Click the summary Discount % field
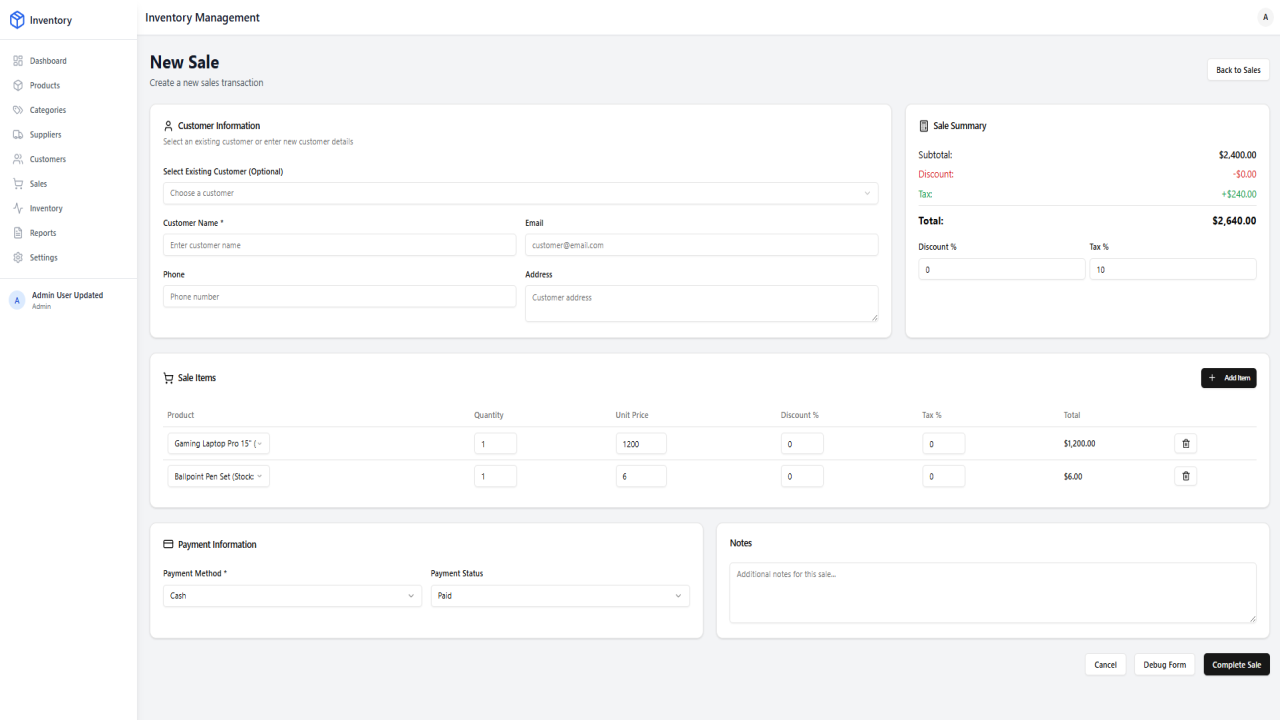The height and width of the screenshot is (720, 1280). [1002, 269]
